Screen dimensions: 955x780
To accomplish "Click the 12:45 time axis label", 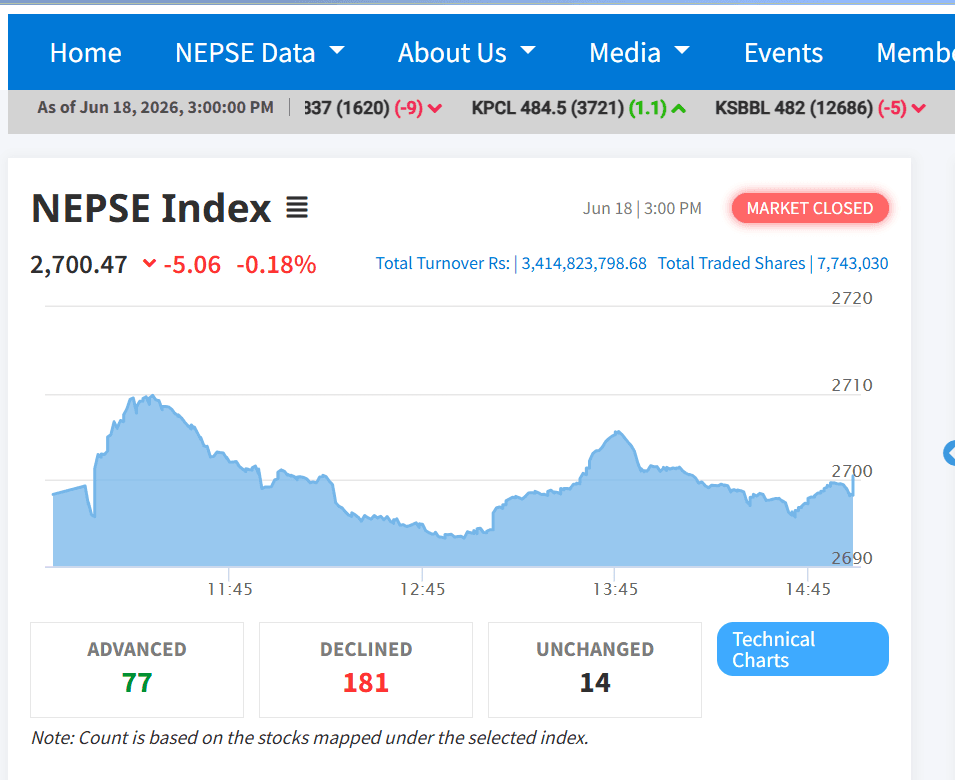I will 423,589.
